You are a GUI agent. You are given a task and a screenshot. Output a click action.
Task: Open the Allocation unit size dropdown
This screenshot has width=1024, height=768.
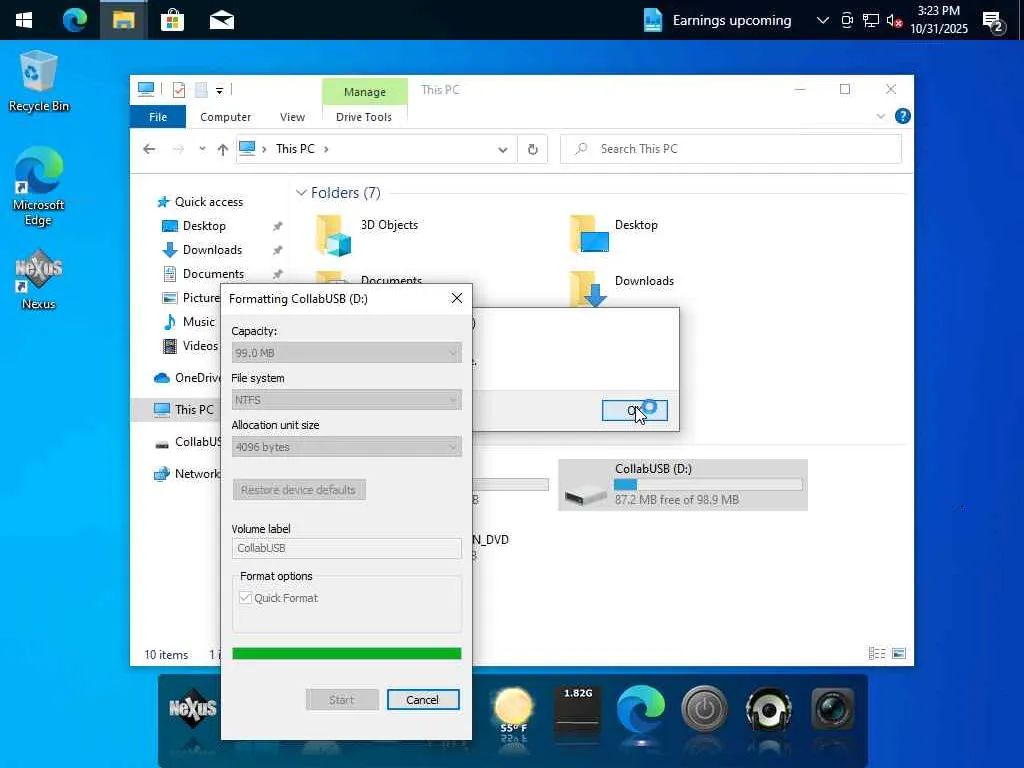[347, 447]
